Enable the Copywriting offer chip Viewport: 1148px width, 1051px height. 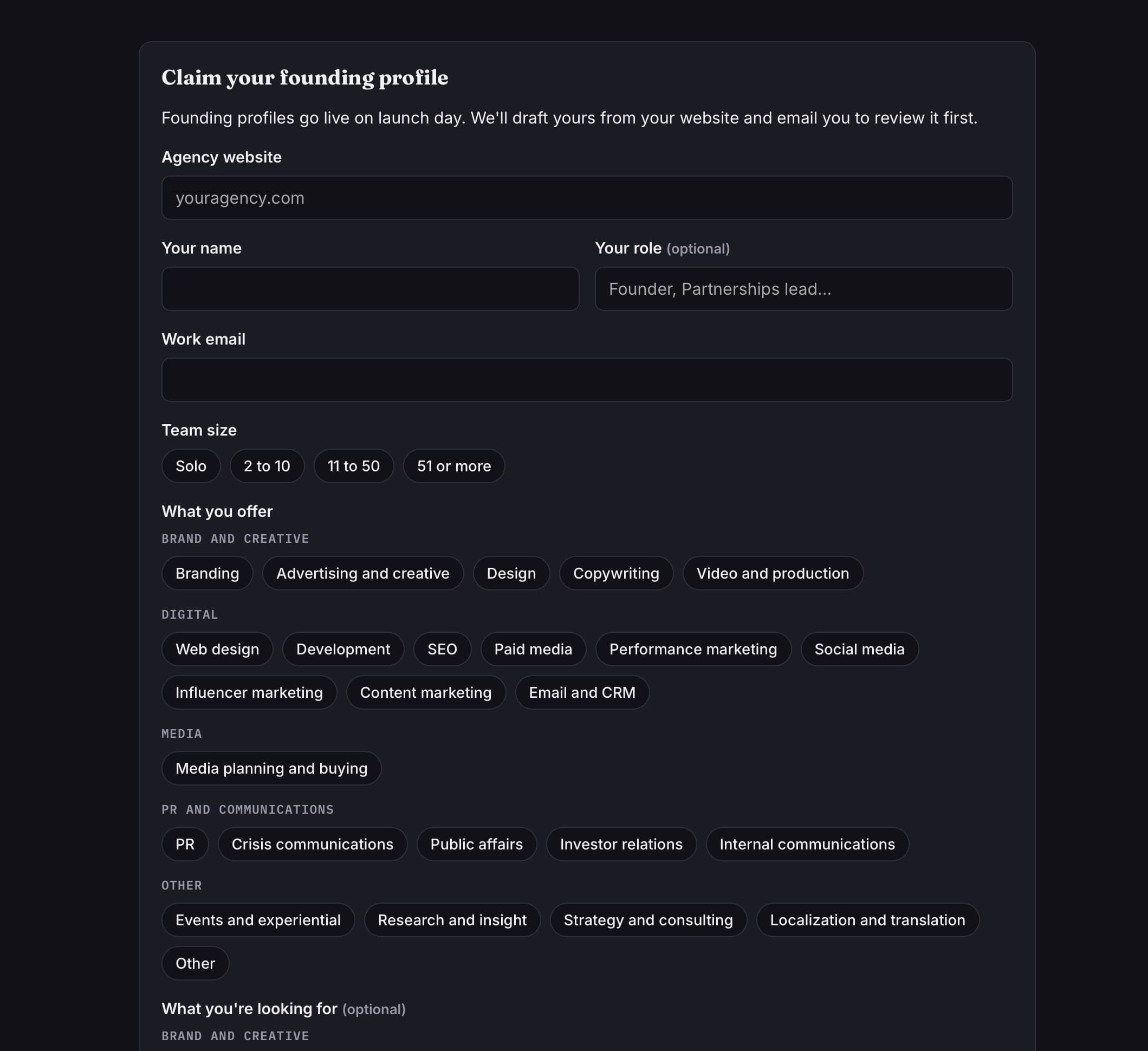click(x=616, y=573)
